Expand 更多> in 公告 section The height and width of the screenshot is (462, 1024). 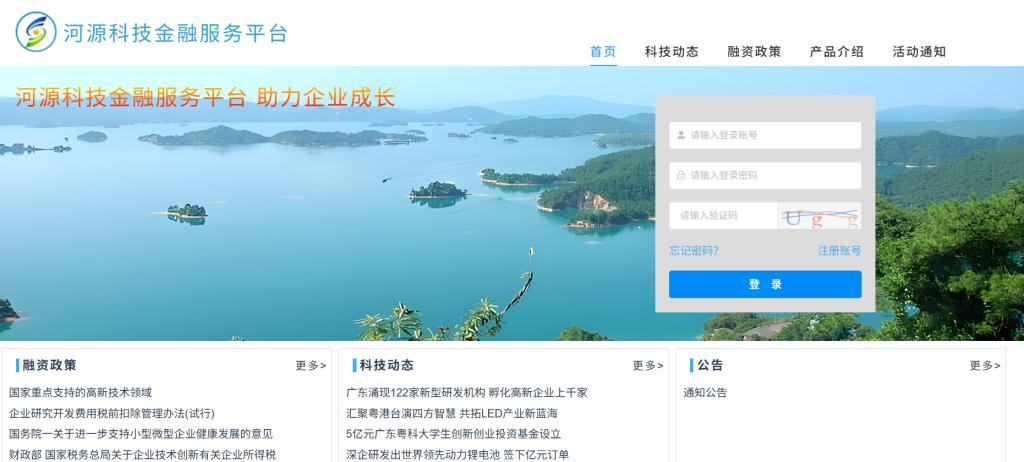coord(985,365)
